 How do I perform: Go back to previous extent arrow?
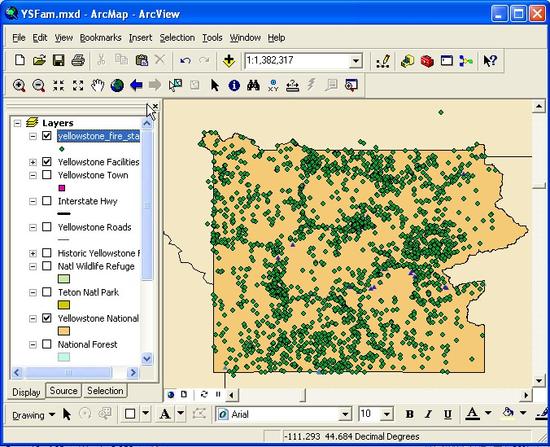136,85
